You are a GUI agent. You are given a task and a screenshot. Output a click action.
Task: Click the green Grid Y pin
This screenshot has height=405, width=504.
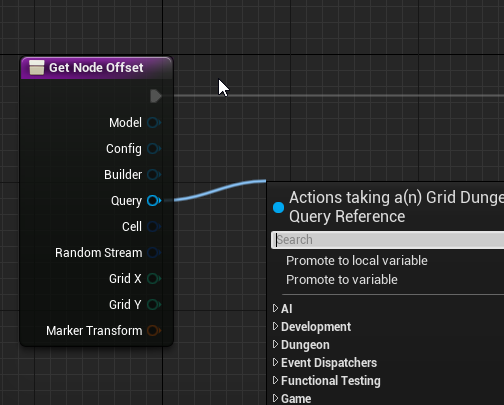pos(154,304)
